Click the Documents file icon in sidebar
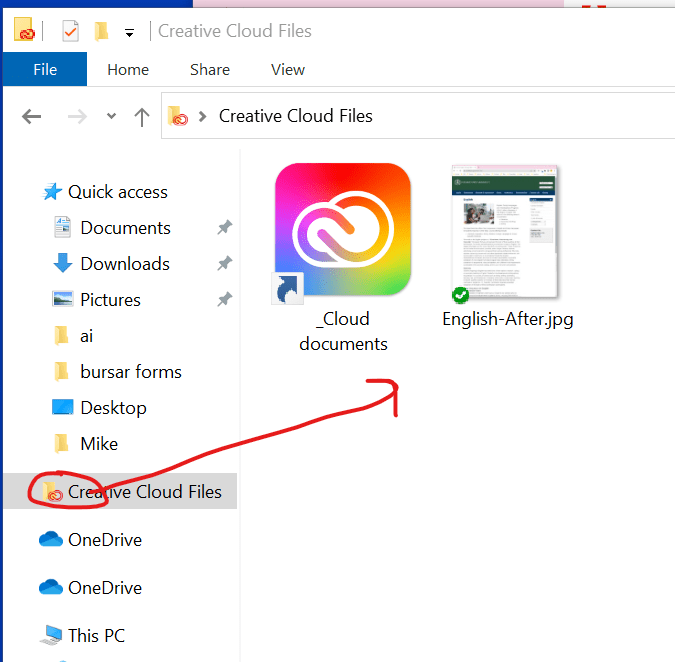 pyautogui.click(x=62, y=227)
